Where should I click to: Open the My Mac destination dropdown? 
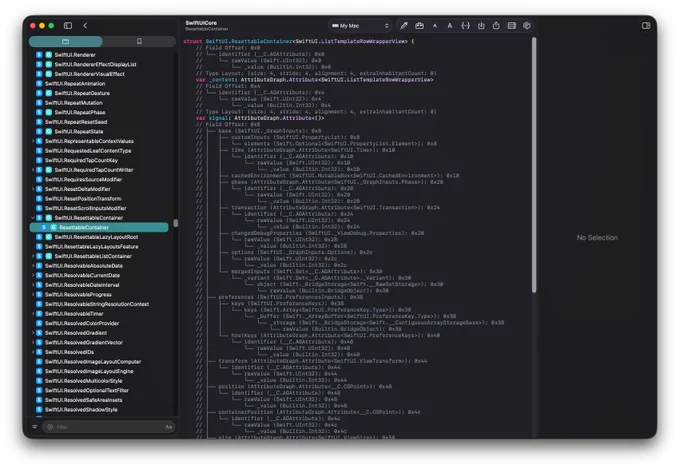click(x=360, y=26)
